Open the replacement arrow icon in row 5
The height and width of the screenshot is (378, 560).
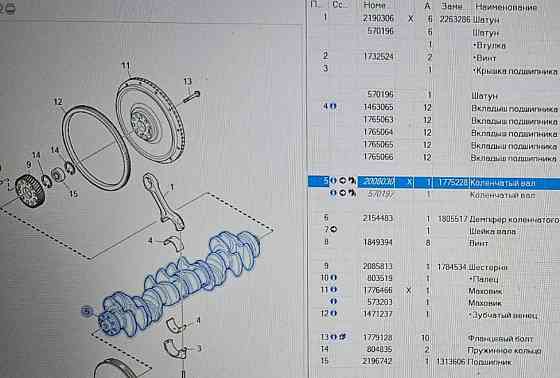pyautogui.click(x=342, y=181)
